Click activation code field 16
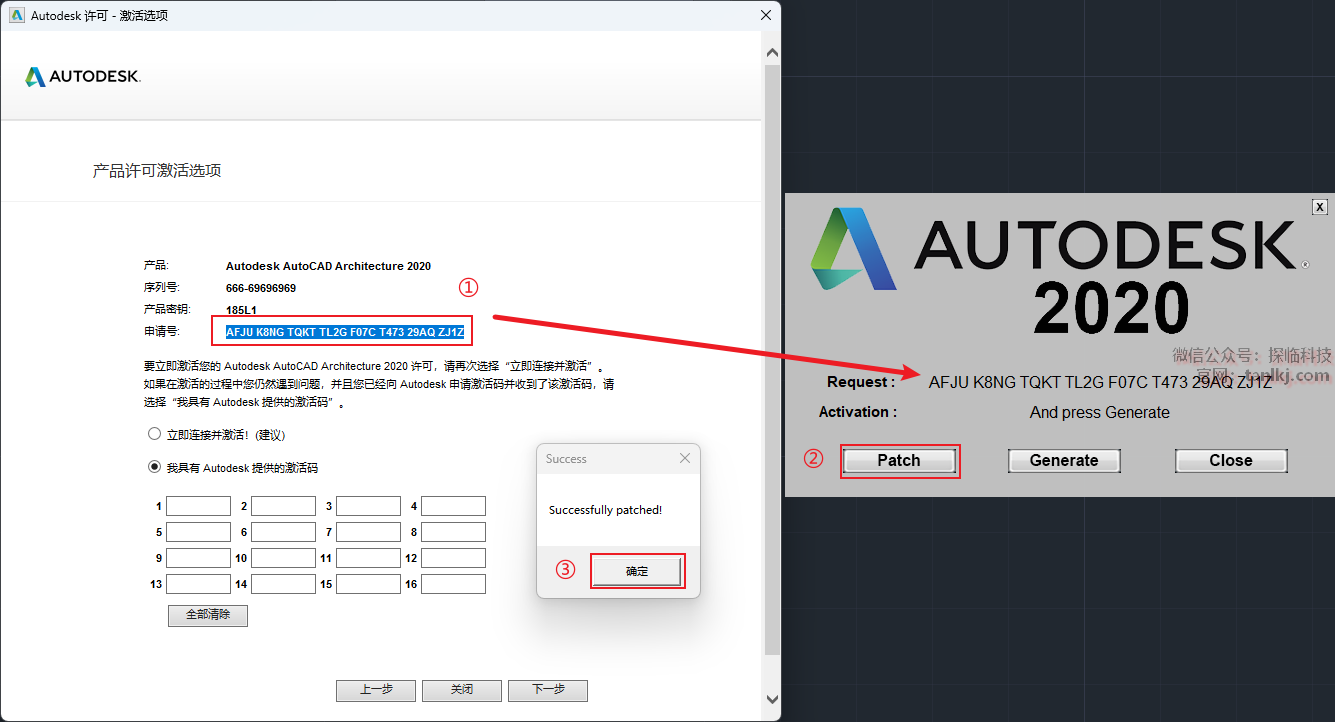This screenshot has width=1335, height=722. pos(453,584)
